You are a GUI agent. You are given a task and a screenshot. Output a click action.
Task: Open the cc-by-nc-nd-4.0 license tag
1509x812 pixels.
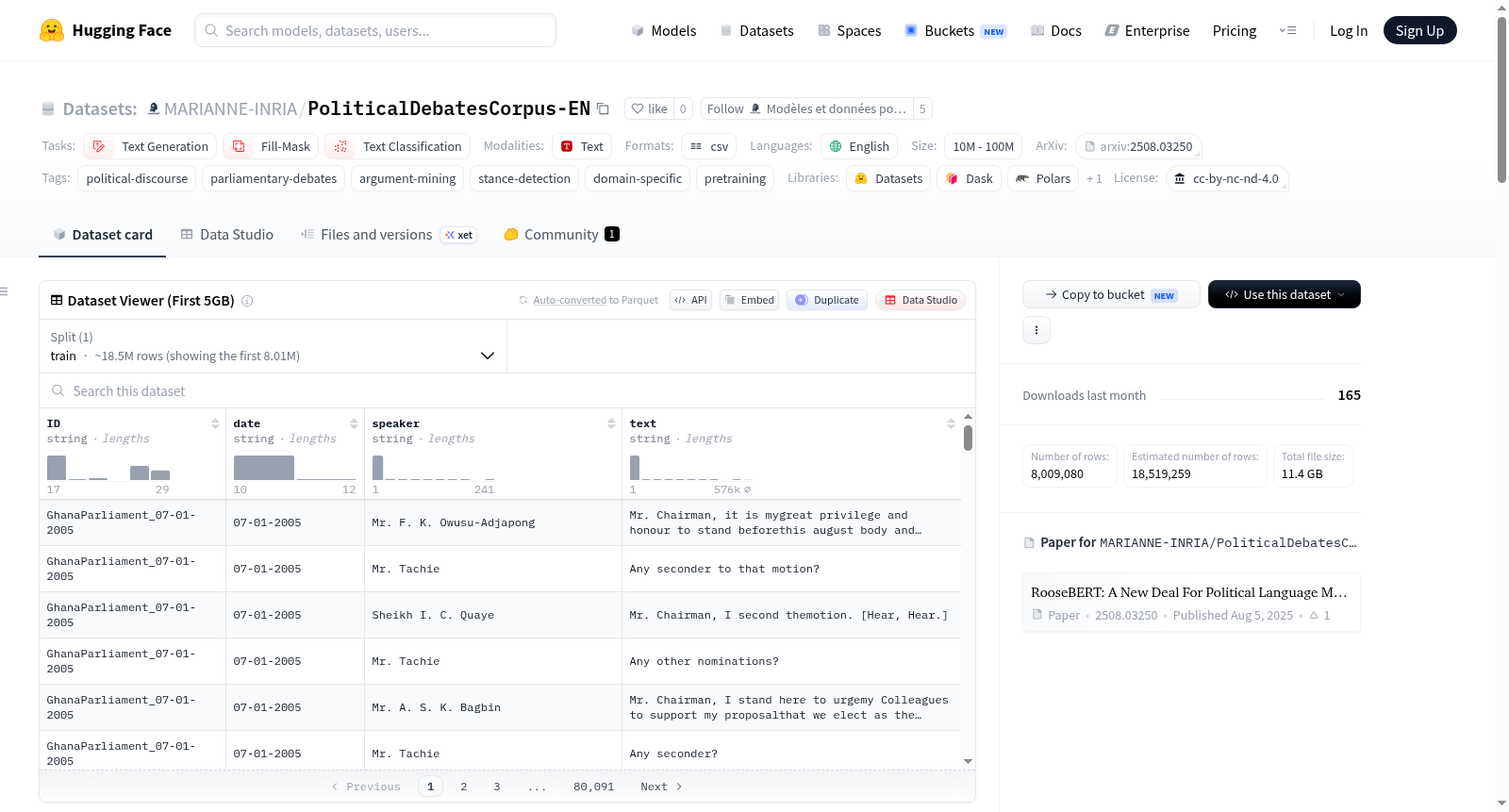tap(1227, 178)
